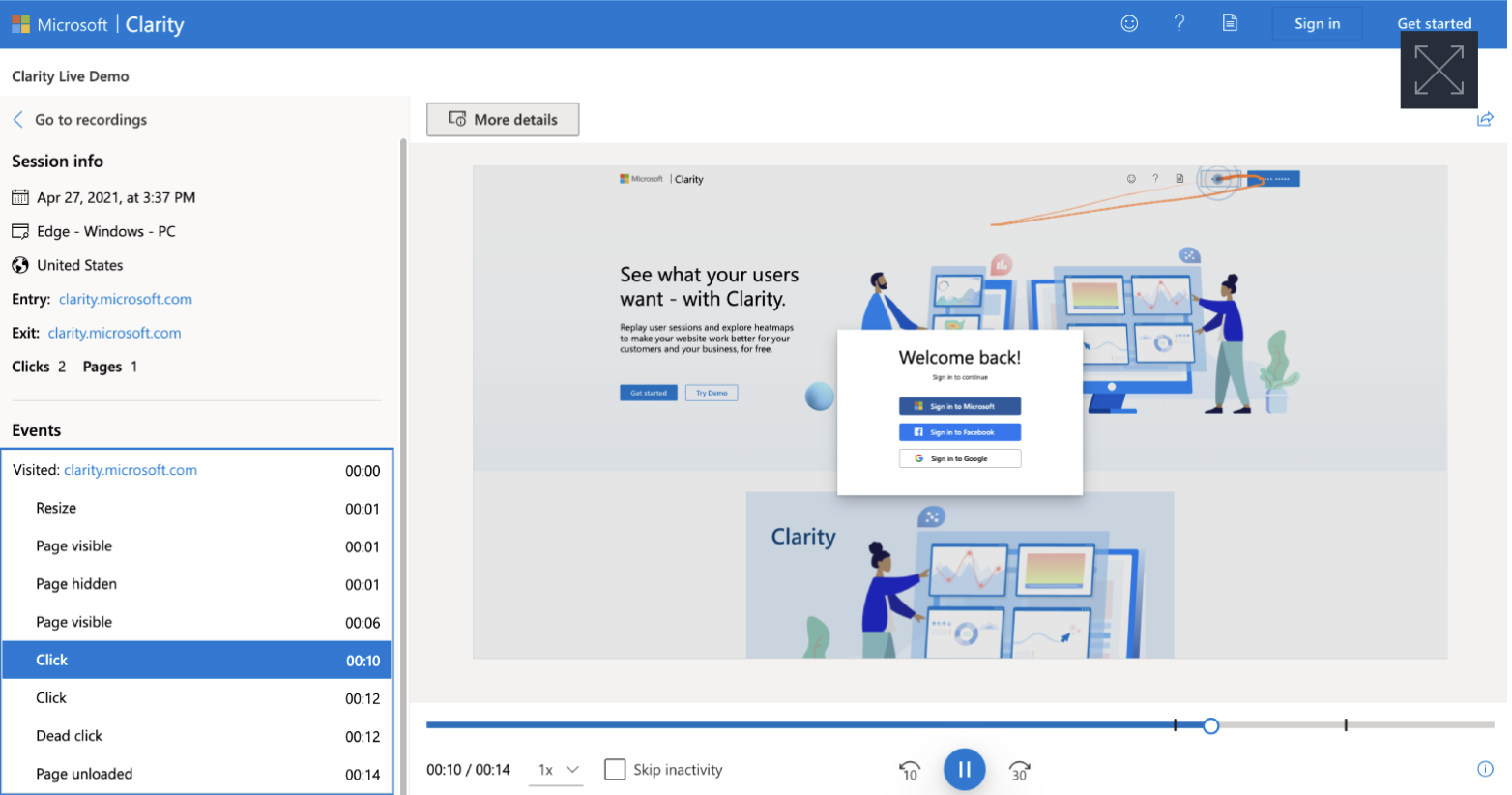Image resolution: width=1512 pixels, height=795 pixels.
Task: Pause the session replay
Action: [964, 769]
